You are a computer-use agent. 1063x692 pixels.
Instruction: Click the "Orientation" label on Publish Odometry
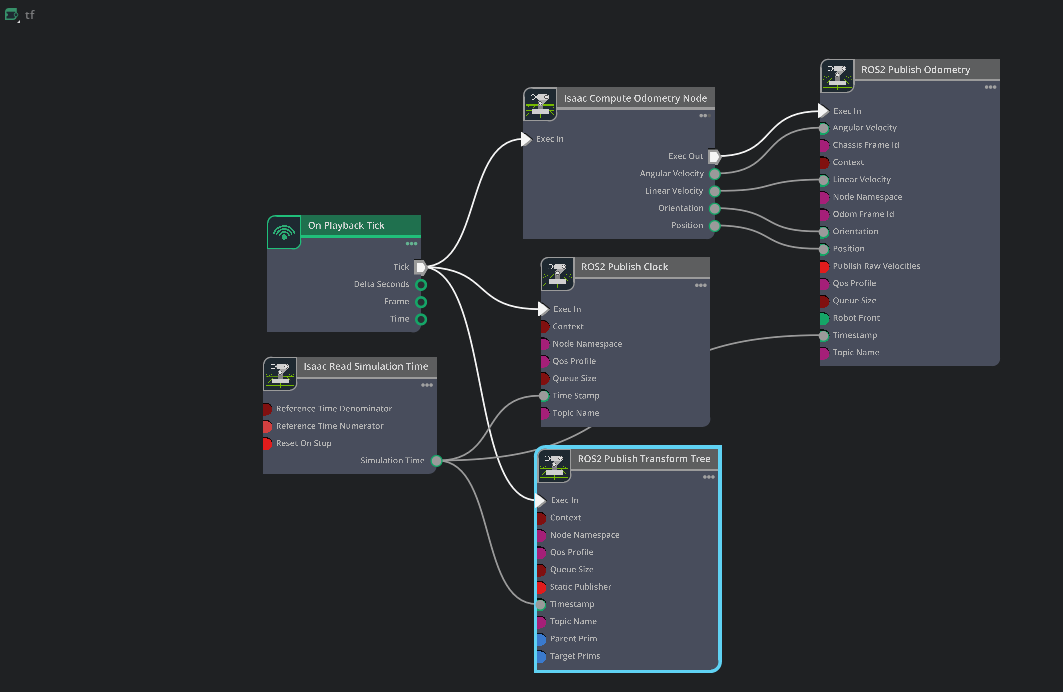[856, 231]
